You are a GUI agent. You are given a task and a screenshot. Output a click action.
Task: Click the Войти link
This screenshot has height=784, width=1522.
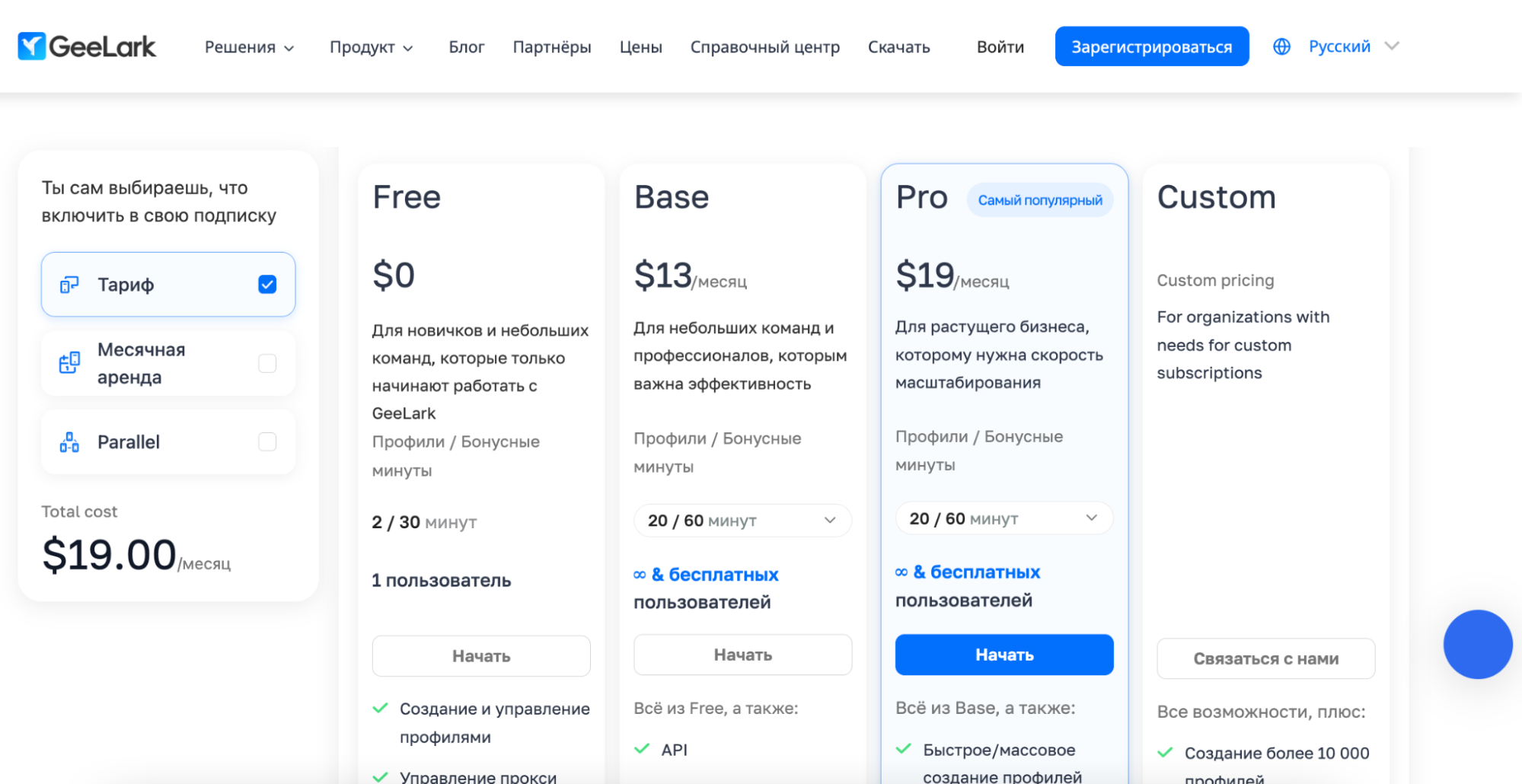click(1000, 47)
